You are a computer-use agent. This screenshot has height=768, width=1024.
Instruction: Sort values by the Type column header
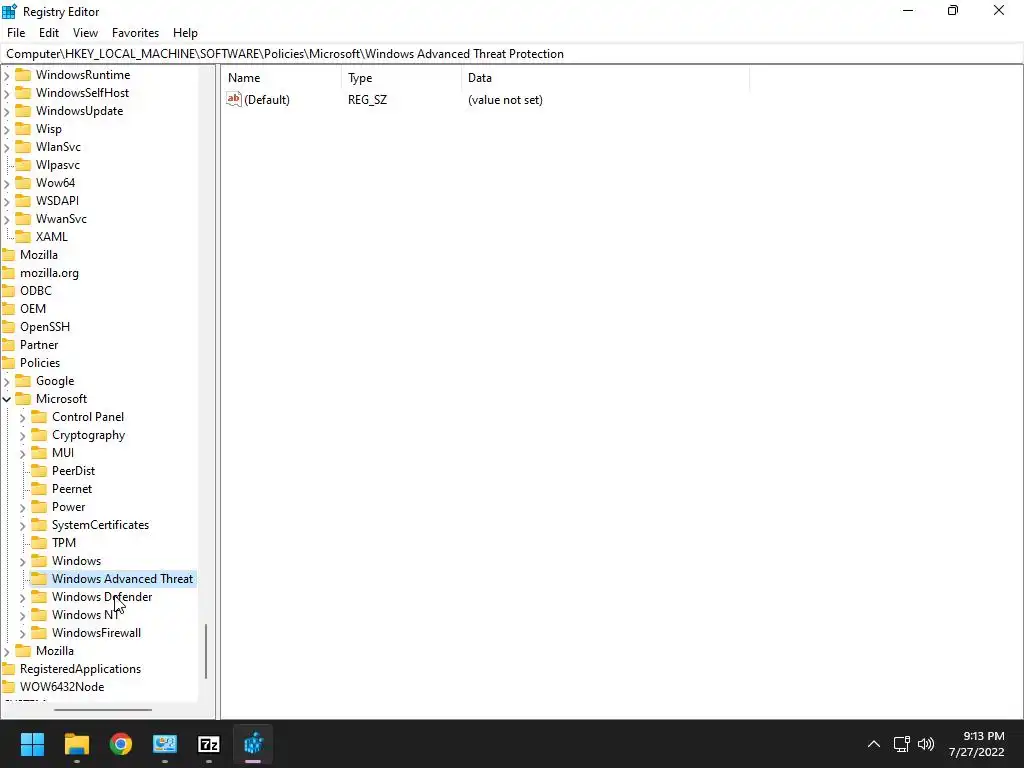coord(402,78)
